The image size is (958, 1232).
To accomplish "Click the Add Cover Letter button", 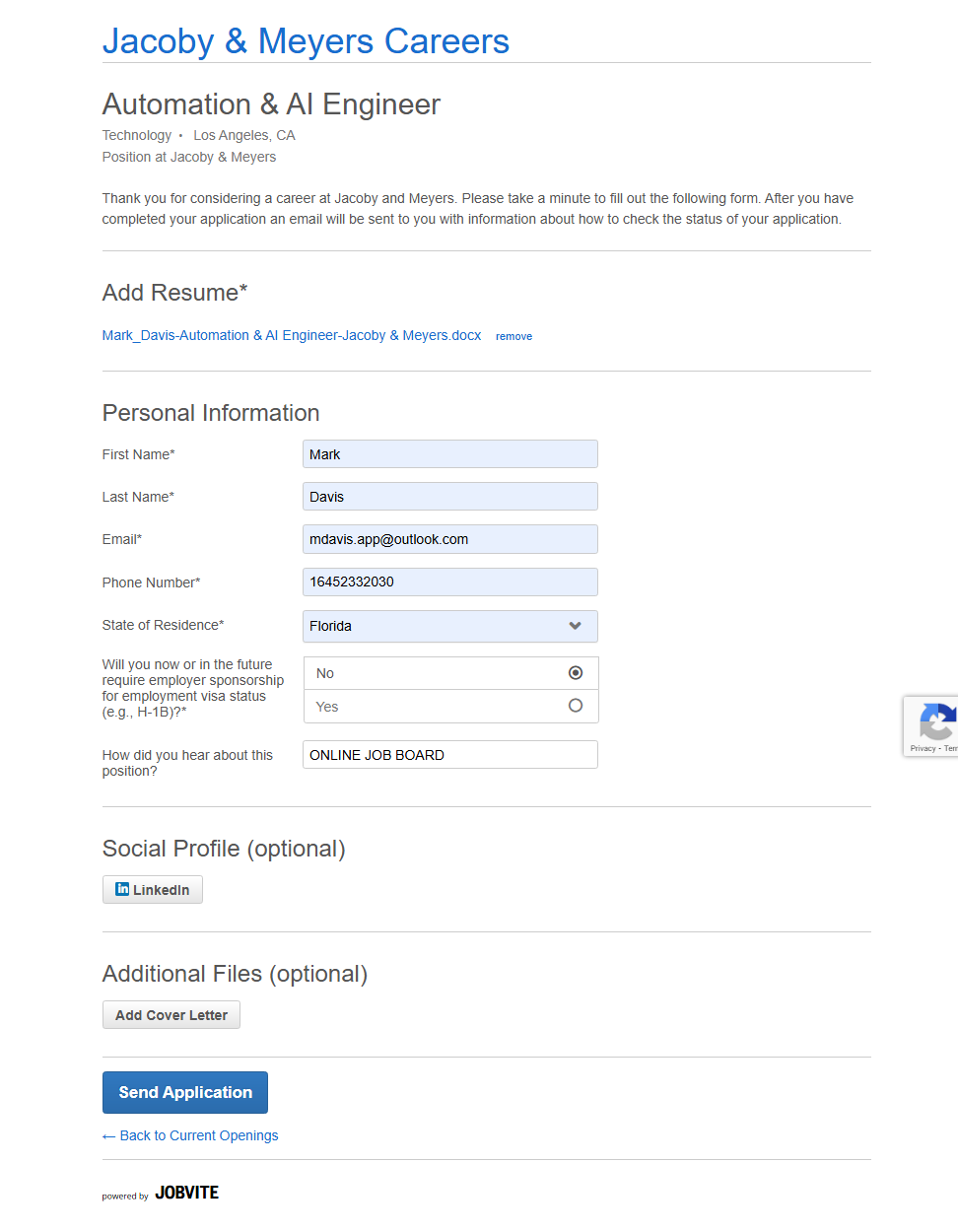I will (x=171, y=1015).
